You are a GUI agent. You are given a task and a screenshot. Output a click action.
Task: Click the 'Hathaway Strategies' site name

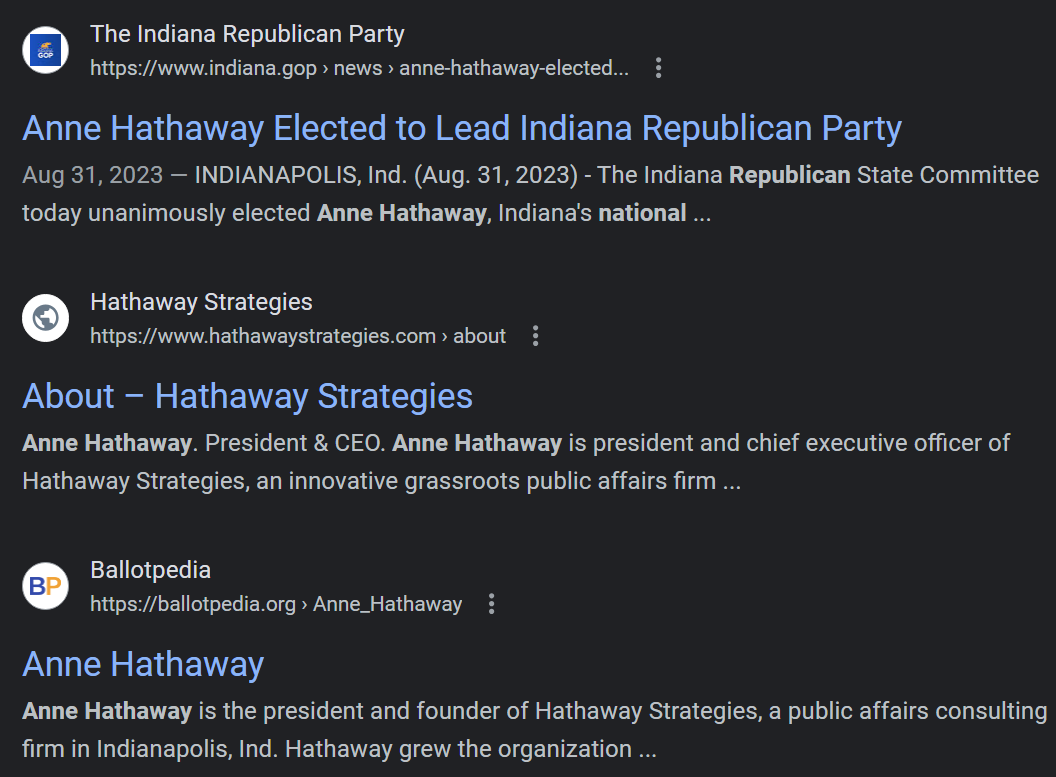click(x=201, y=302)
